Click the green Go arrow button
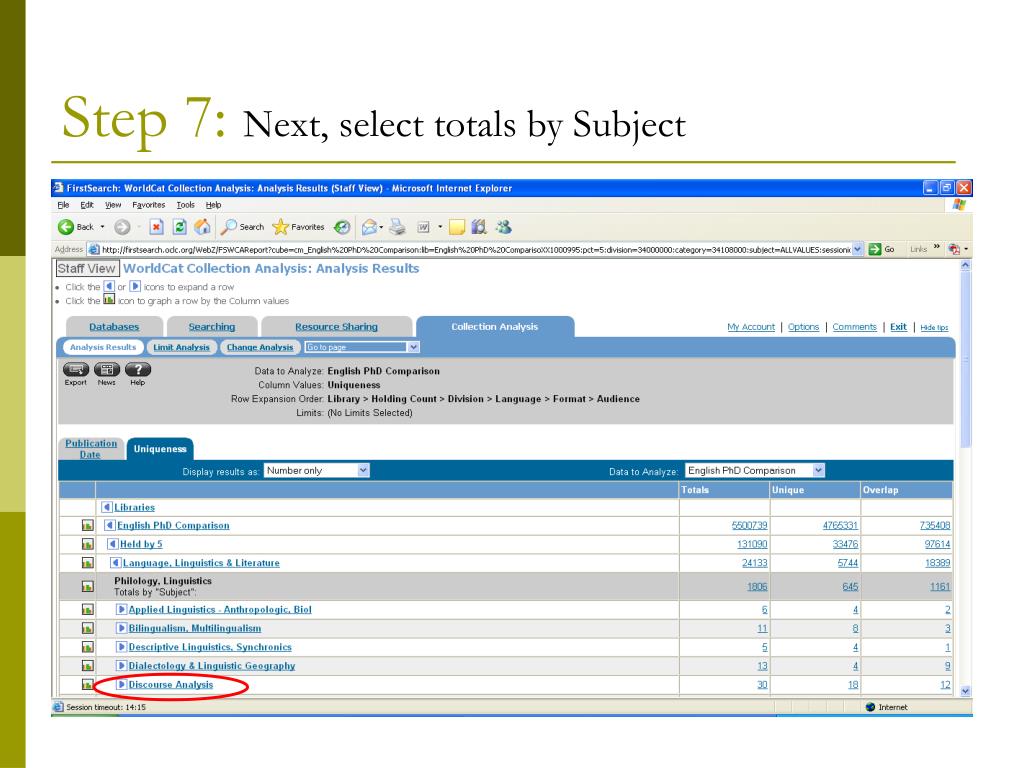The image size is (1024, 768). pyautogui.click(x=874, y=249)
